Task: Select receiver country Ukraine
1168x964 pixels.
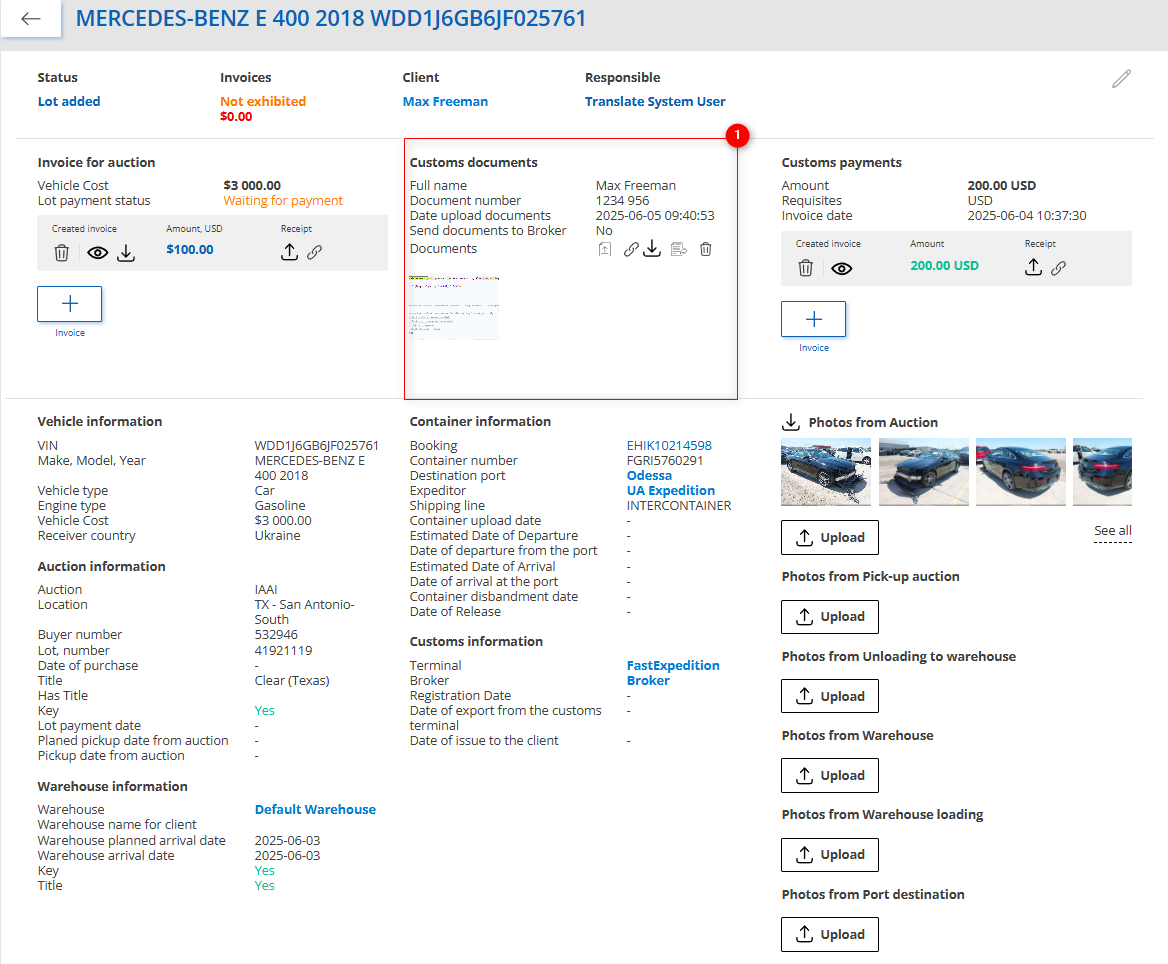Action: click(x=278, y=536)
